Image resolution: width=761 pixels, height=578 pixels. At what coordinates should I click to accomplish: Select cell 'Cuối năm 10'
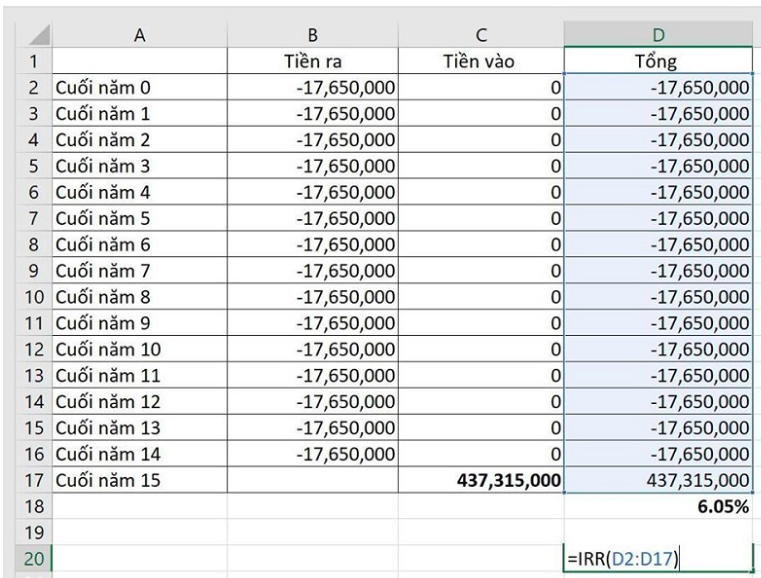click(140, 349)
